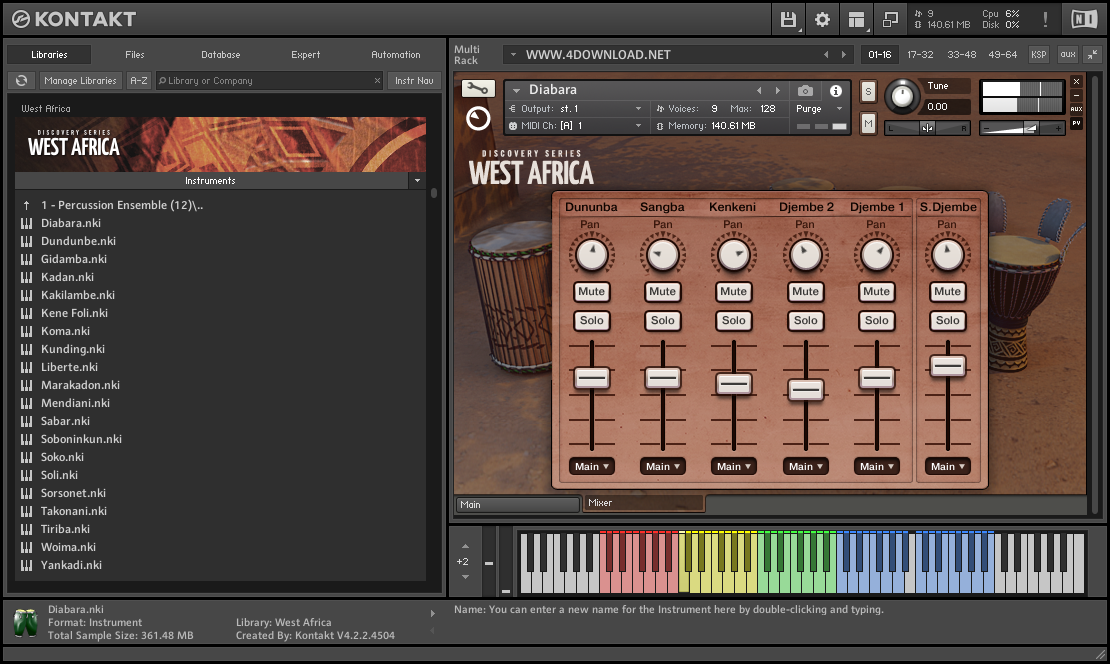Click the Native Instruments logo
1110x664 pixels.
click(x=1084, y=19)
